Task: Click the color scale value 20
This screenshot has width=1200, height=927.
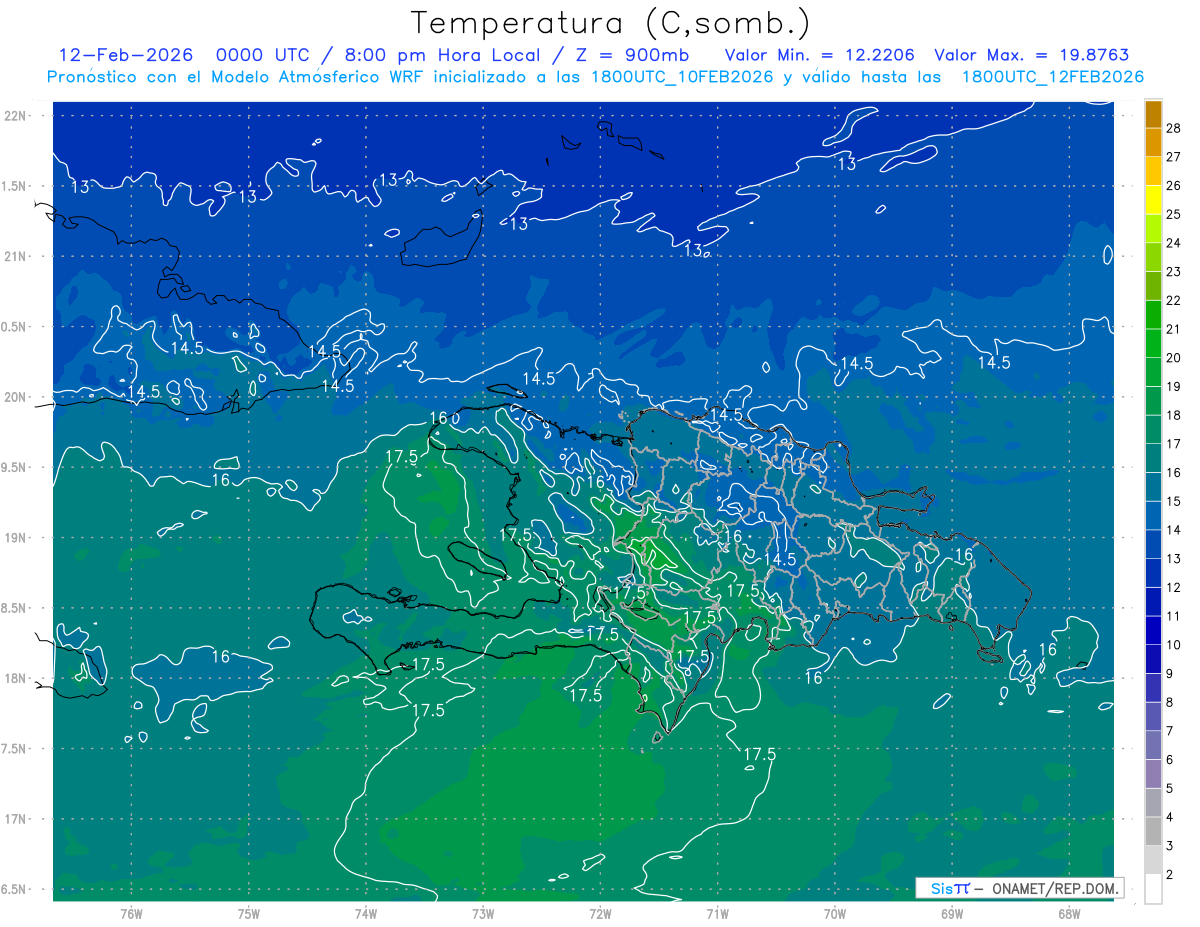Action: click(1174, 358)
